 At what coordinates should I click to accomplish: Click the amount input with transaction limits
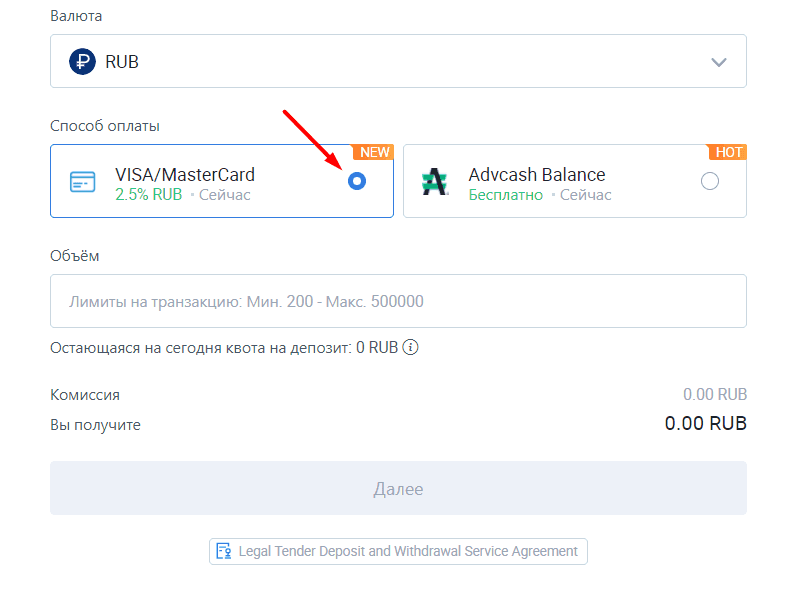click(x=398, y=301)
